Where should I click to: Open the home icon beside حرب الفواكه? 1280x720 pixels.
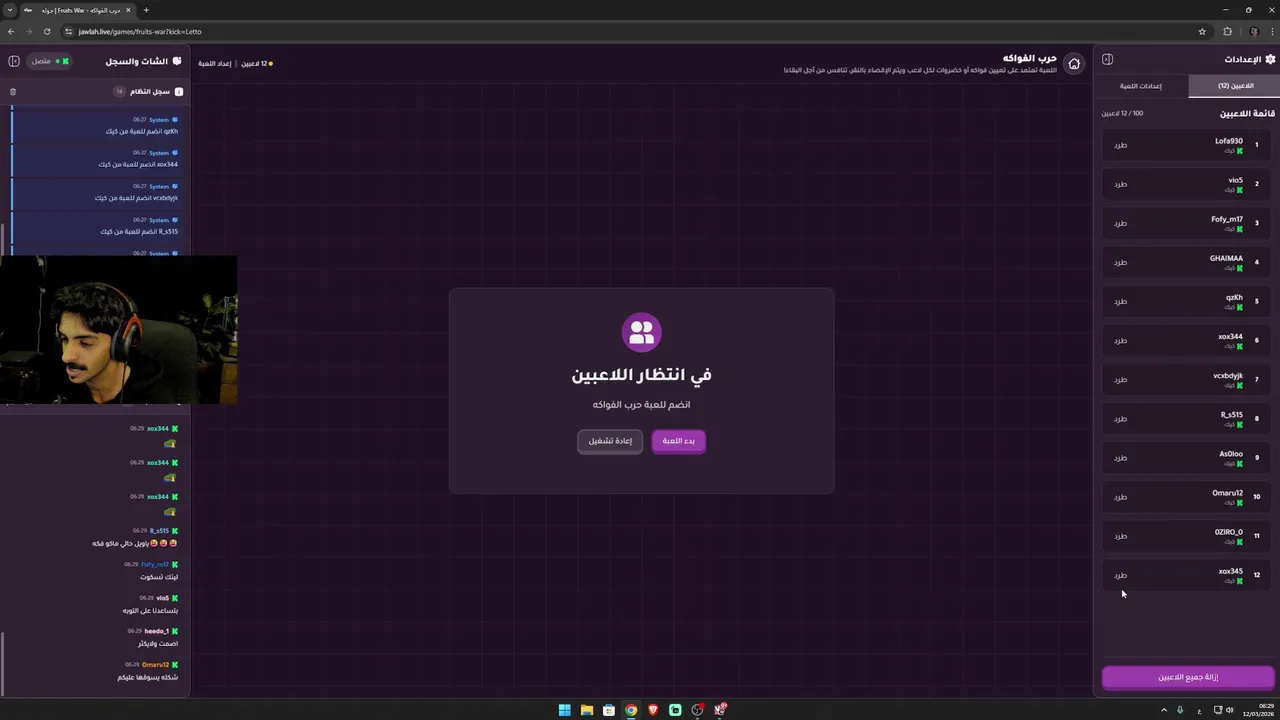click(x=1074, y=64)
